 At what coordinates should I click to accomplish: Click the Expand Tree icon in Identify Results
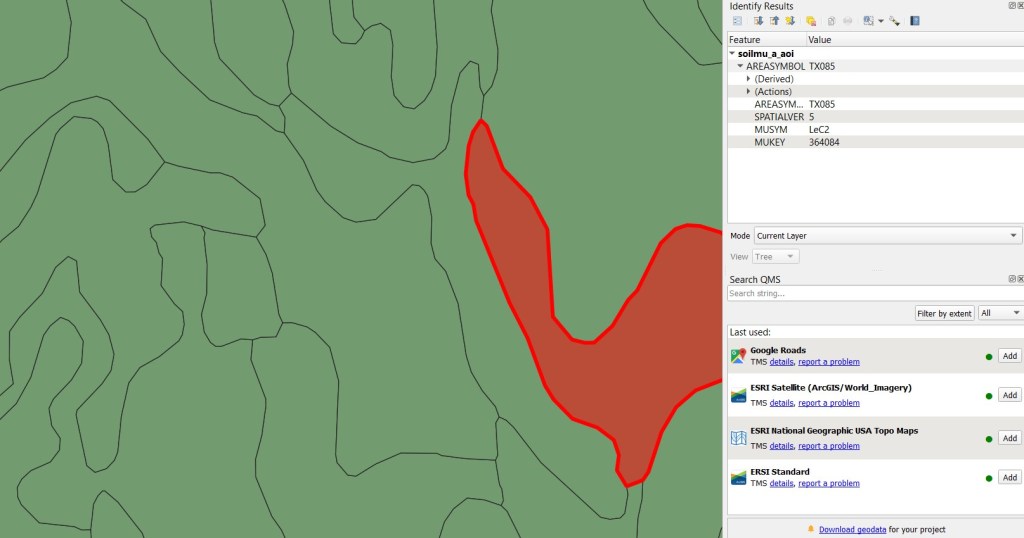758,20
